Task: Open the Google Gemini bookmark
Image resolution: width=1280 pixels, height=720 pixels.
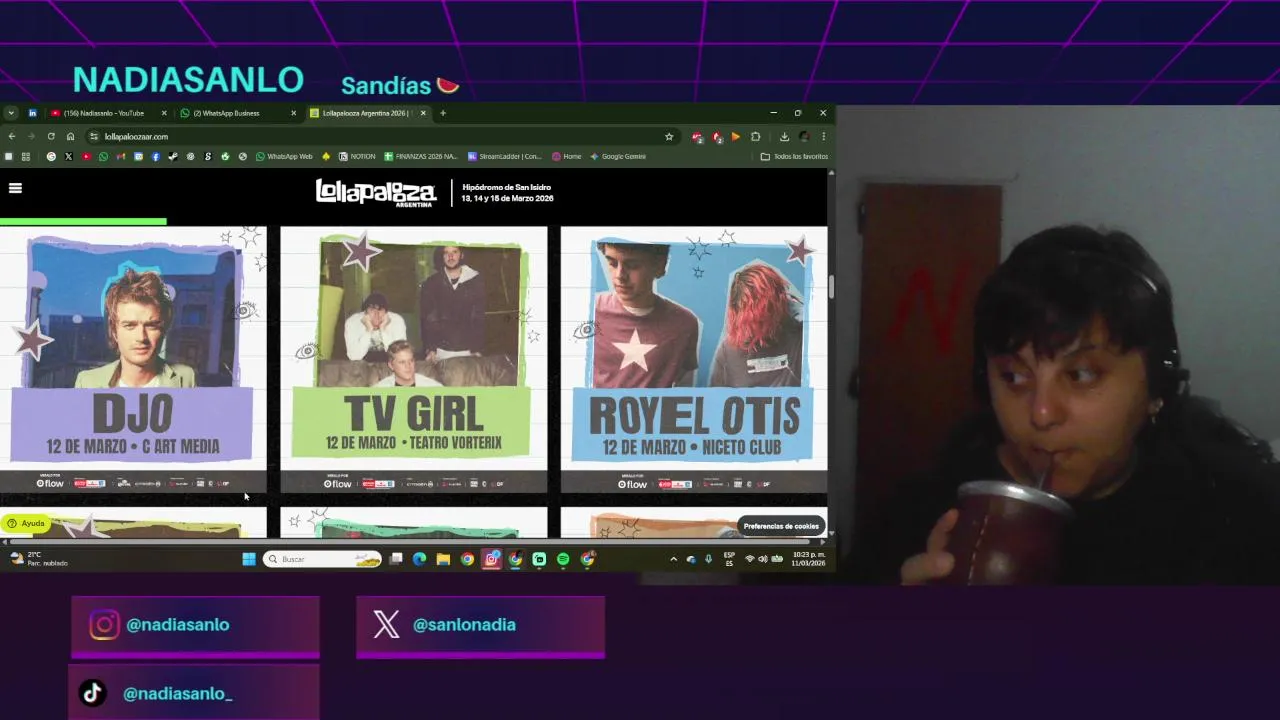Action: coord(618,156)
